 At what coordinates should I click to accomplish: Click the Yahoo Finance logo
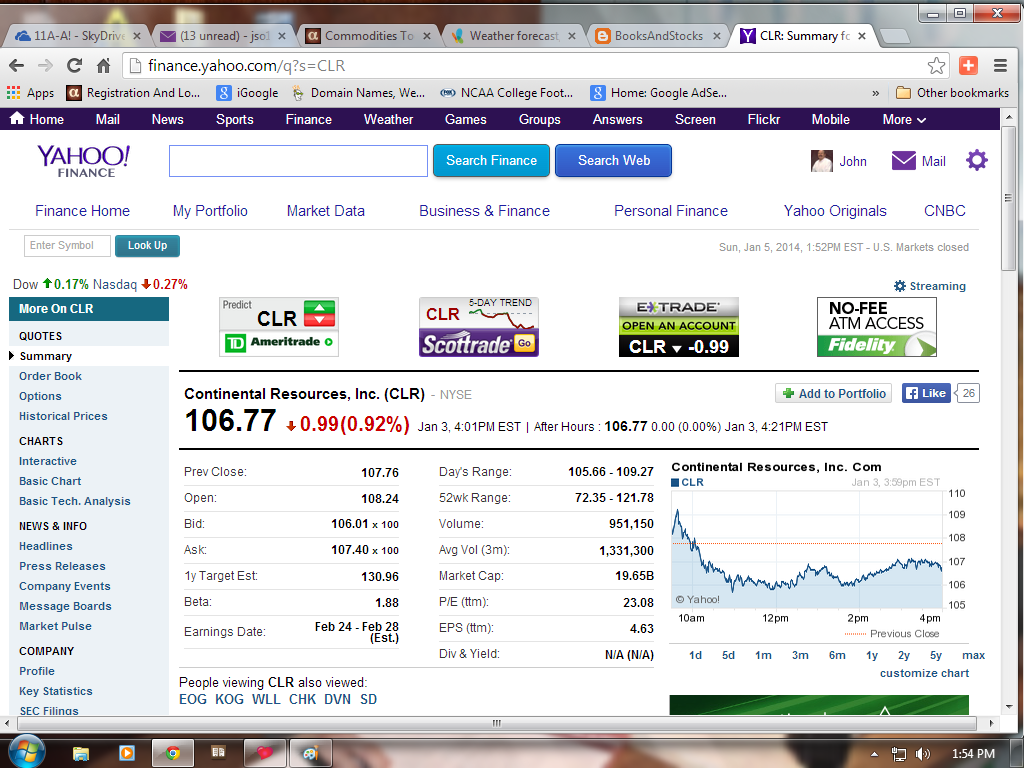(84, 161)
